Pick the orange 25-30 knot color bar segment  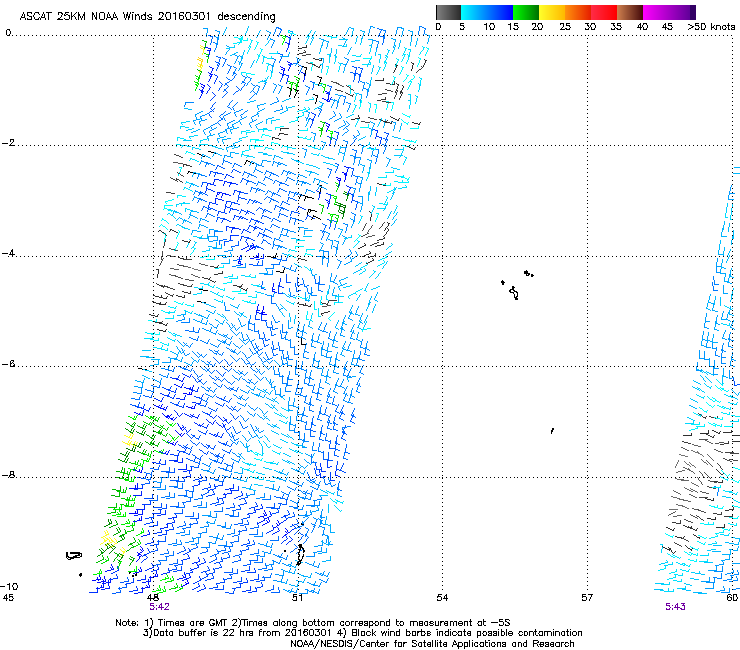(x=578, y=12)
